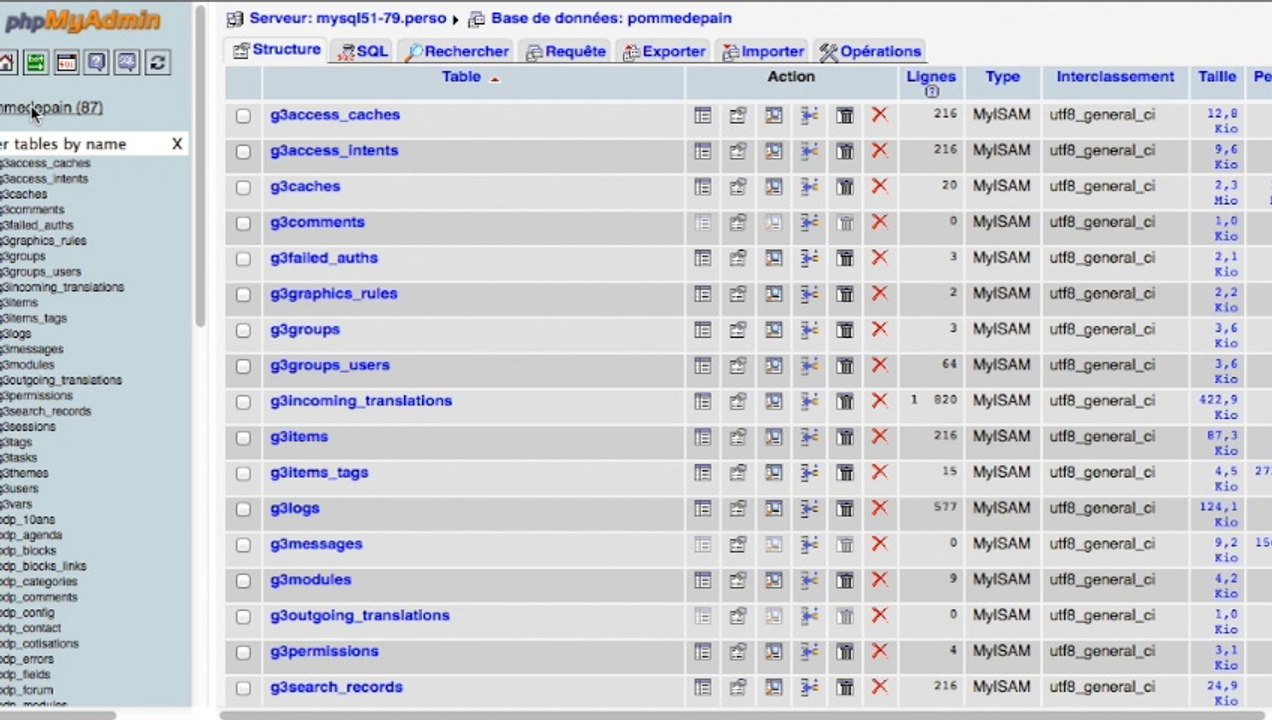The width and height of the screenshot is (1272, 720).
Task: Open the g3access_caches table link
Action: 335,115
